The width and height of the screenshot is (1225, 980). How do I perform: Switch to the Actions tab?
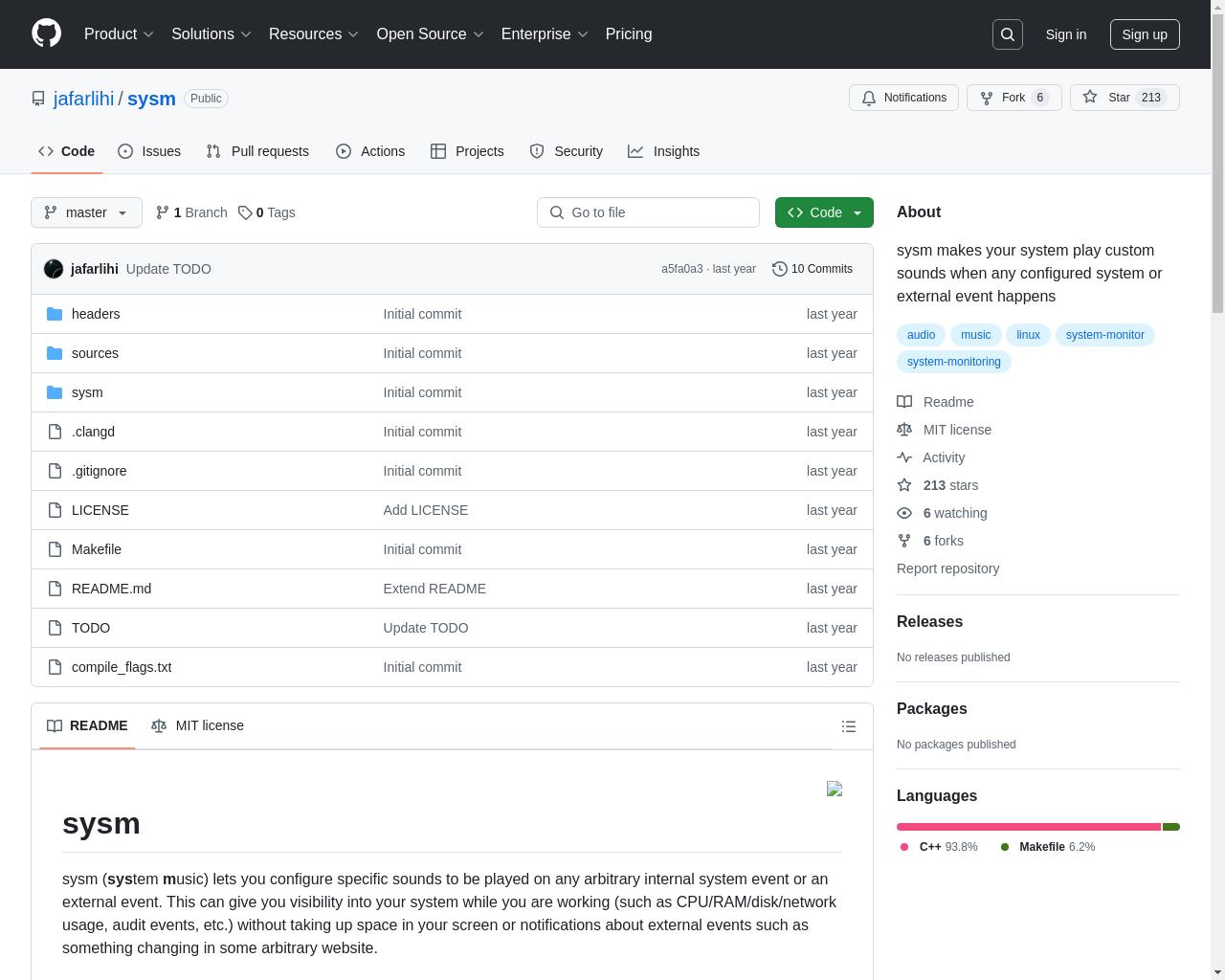(x=370, y=151)
